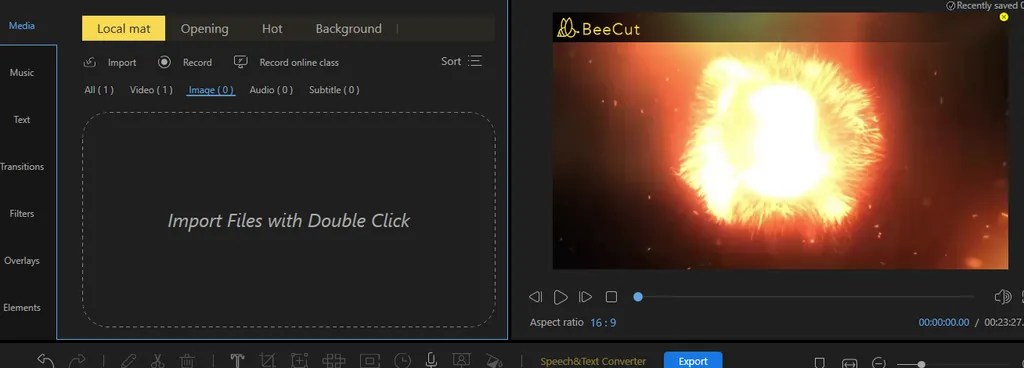Click the Delete trash icon
The height and width of the screenshot is (368, 1024).
[187, 361]
